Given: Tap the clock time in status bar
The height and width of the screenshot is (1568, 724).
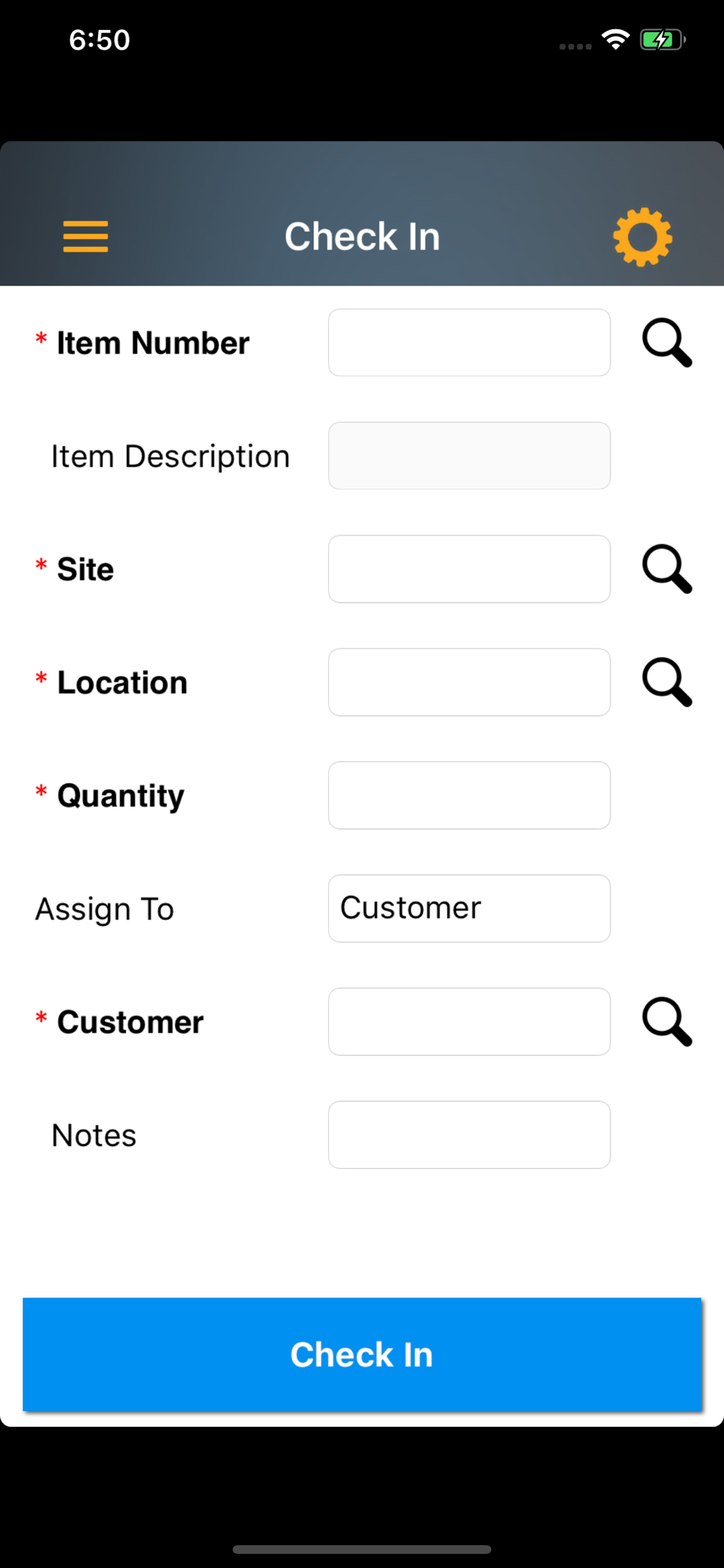Looking at the screenshot, I should pyautogui.click(x=100, y=40).
